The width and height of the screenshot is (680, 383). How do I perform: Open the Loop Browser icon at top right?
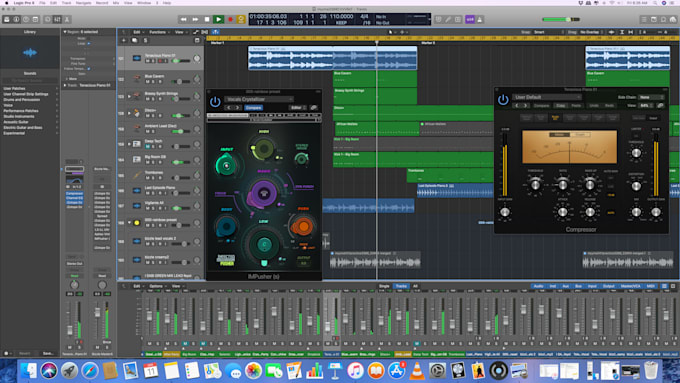coord(663,20)
